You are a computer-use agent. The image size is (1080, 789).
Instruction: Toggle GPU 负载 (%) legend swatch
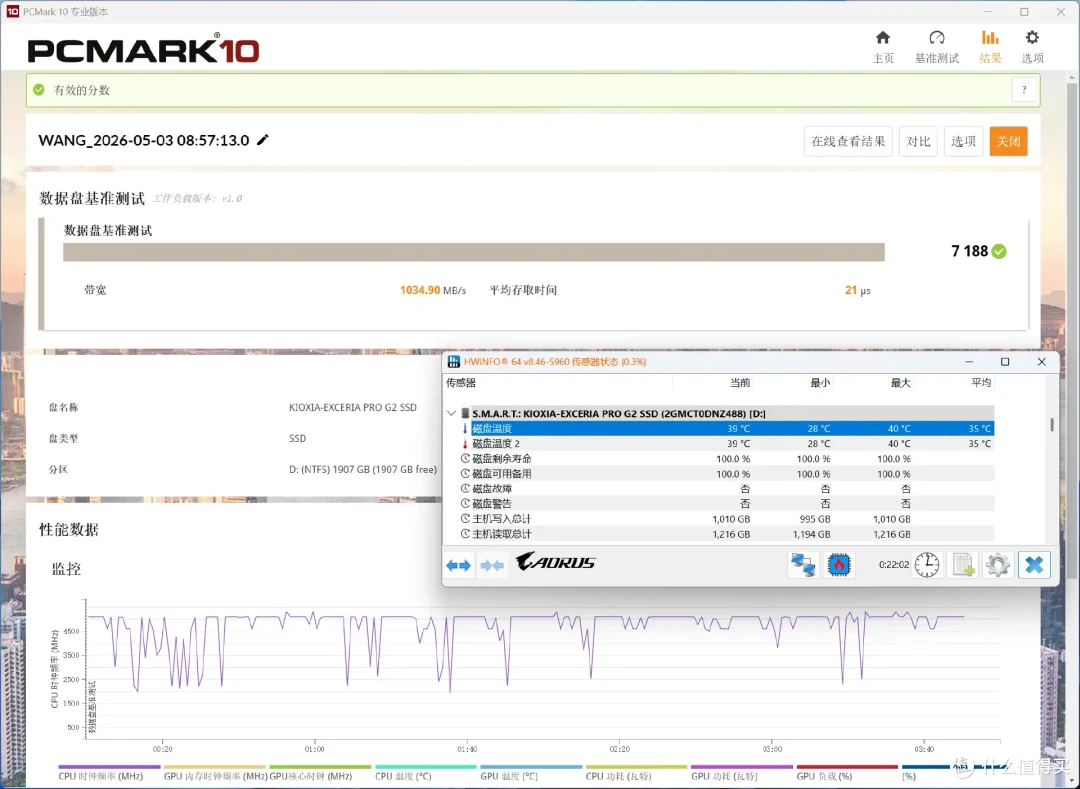(847, 766)
